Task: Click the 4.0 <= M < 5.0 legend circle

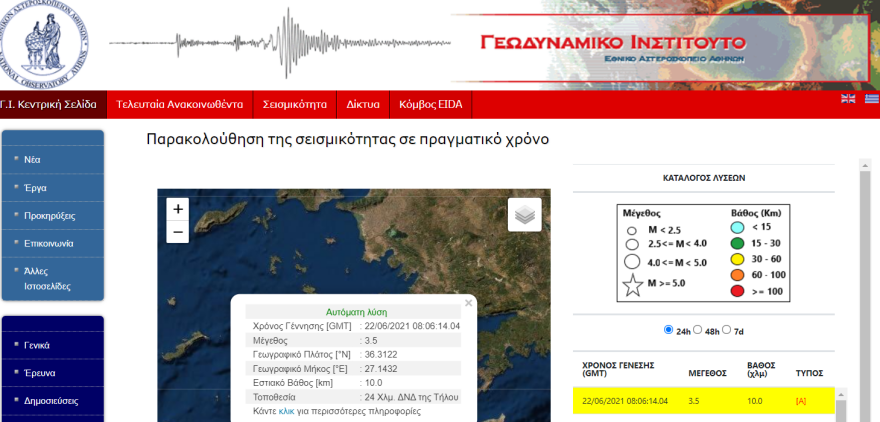Action: (632, 262)
